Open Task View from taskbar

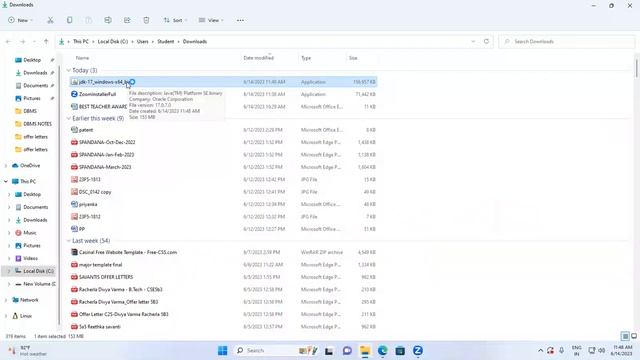click(329, 351)
